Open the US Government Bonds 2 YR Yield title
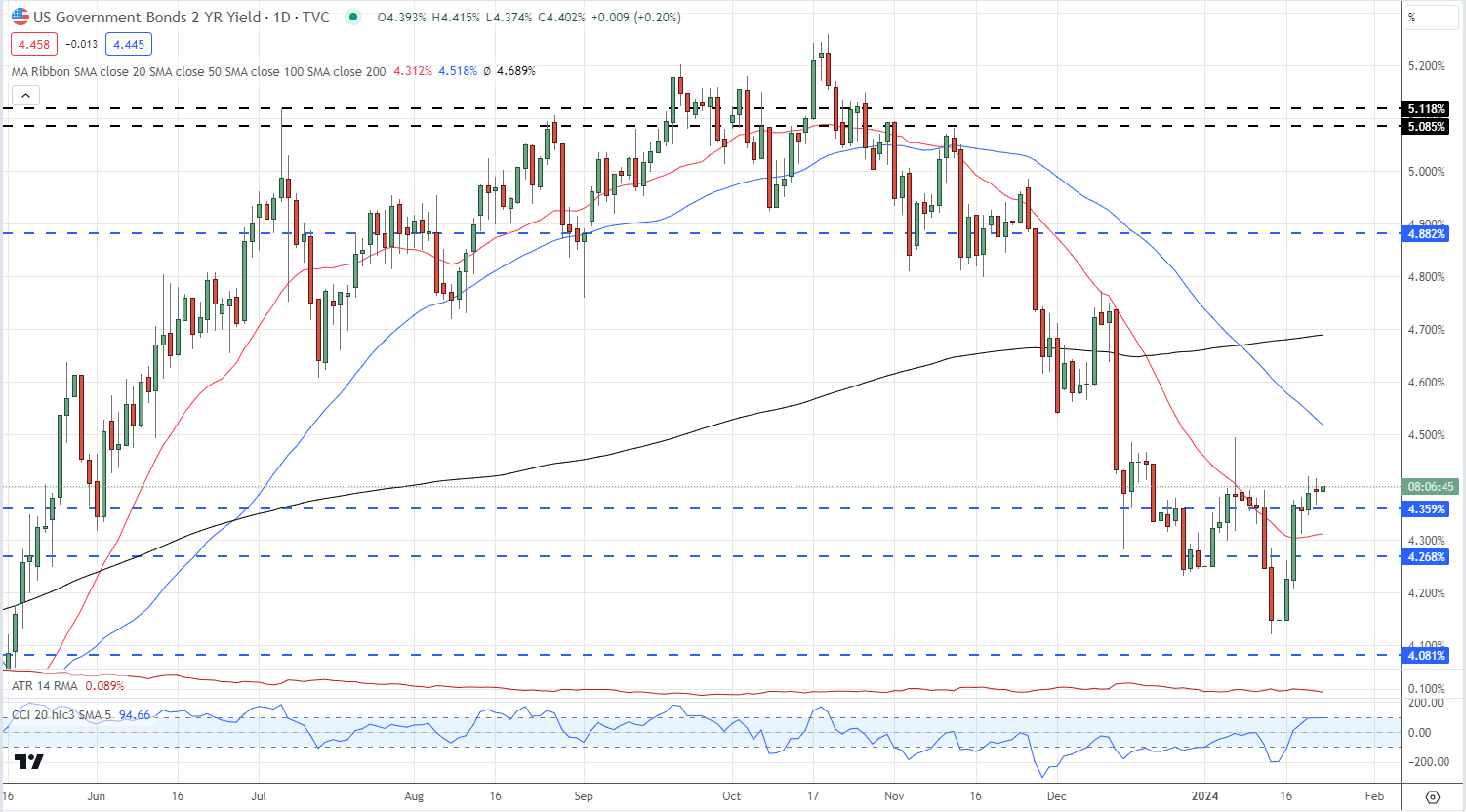Viewport: 1466px width, 812px height. click(x=182, y=17)
